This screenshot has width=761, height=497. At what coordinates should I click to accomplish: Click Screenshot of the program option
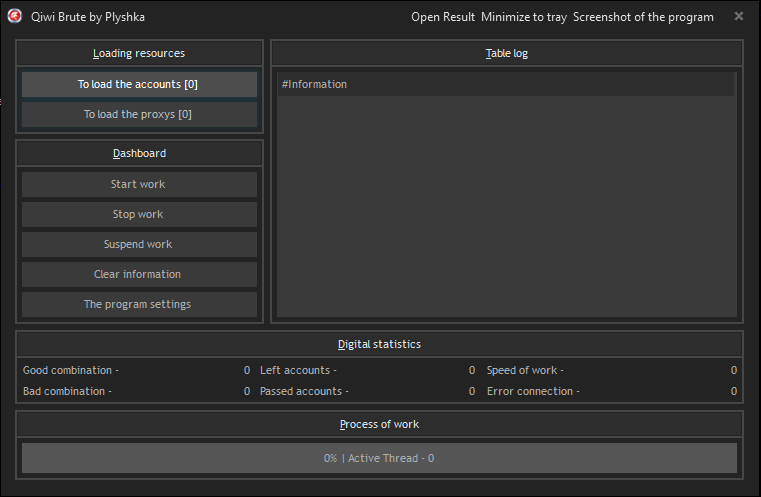coord(643,17)
